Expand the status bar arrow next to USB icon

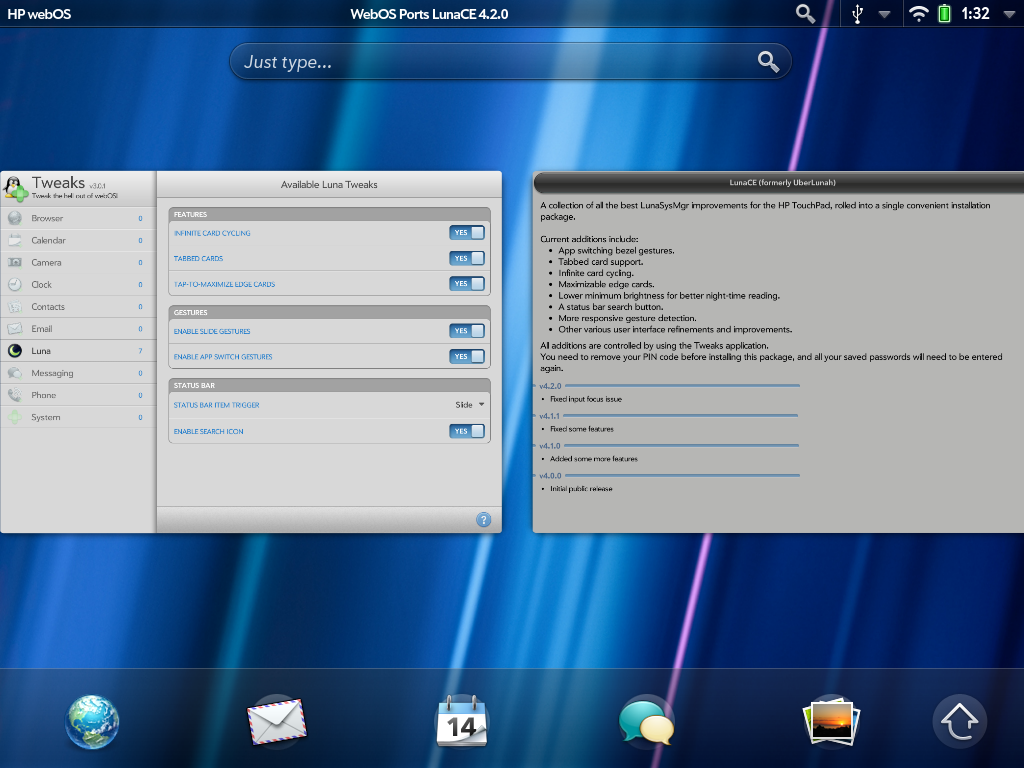(x=884, y=14)
